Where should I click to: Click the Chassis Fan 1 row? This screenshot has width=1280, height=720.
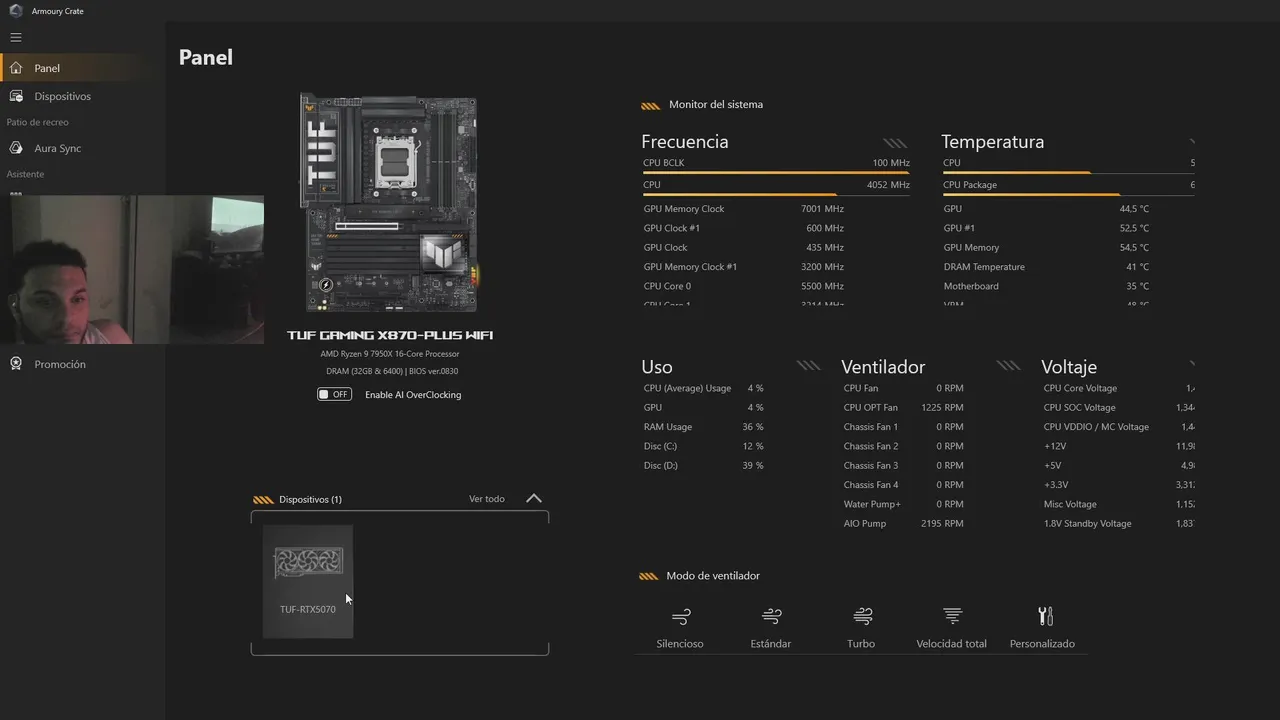904,427
